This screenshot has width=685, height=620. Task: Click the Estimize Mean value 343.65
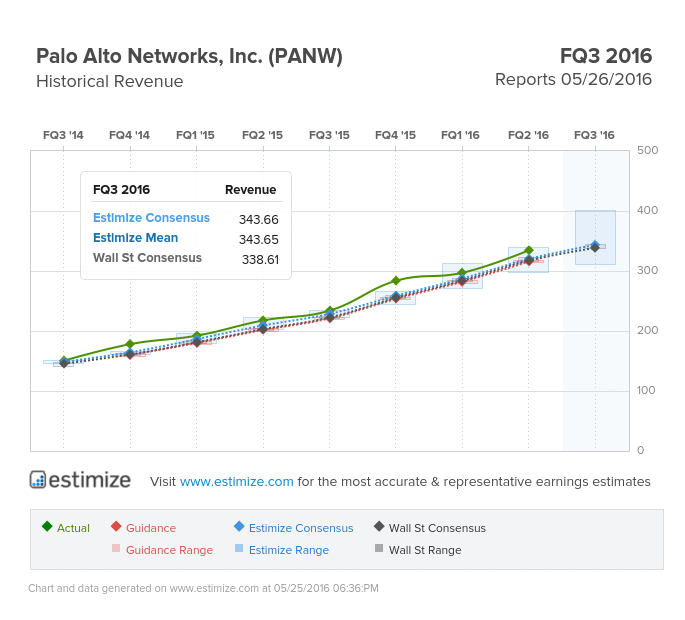(x=259, y=239)
